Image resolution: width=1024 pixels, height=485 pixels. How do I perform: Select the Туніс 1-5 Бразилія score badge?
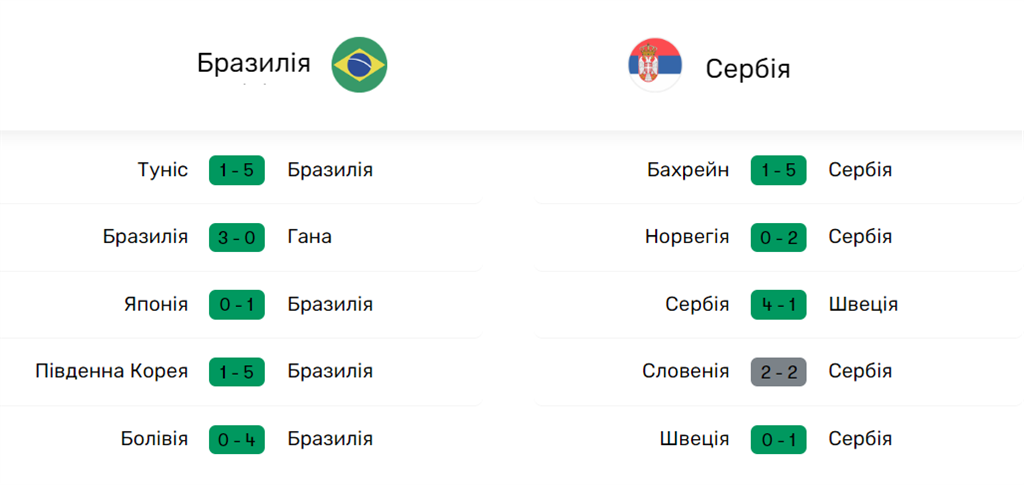coord(236,170)
